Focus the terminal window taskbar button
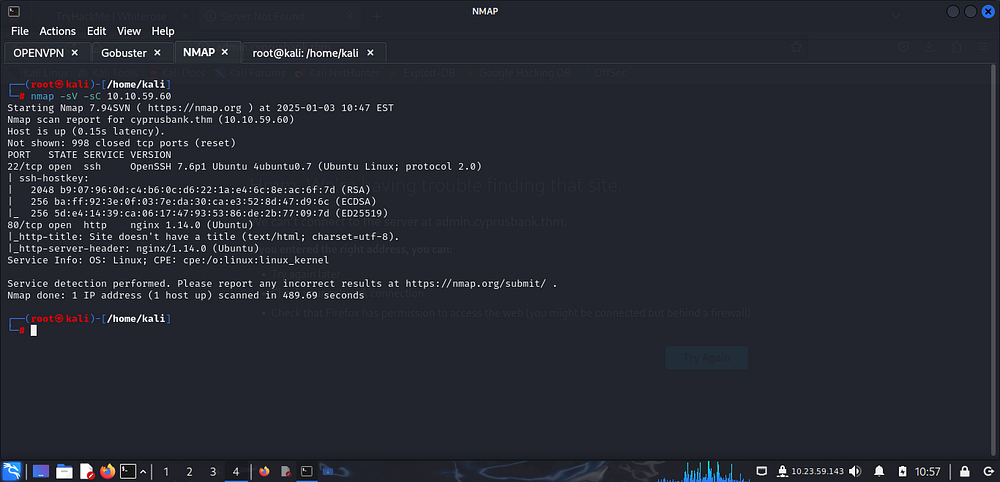Image resolution: width=1000 pixels, height=482 pixels. [307, 471]
